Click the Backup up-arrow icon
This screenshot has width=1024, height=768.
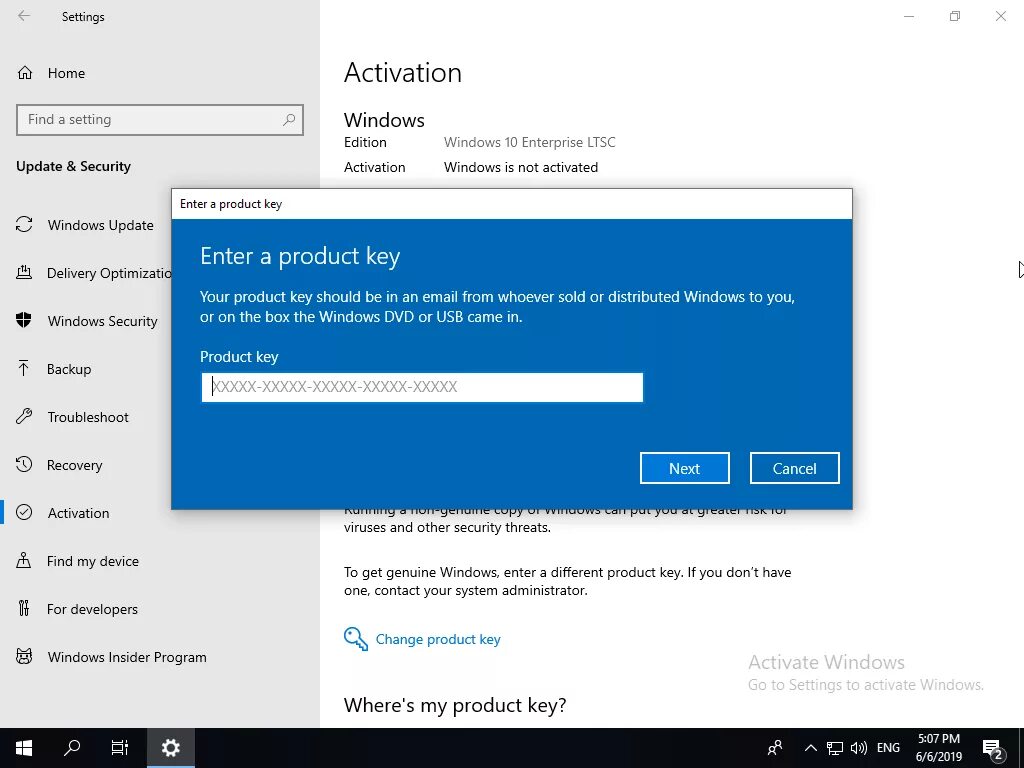tap(24, 368)
